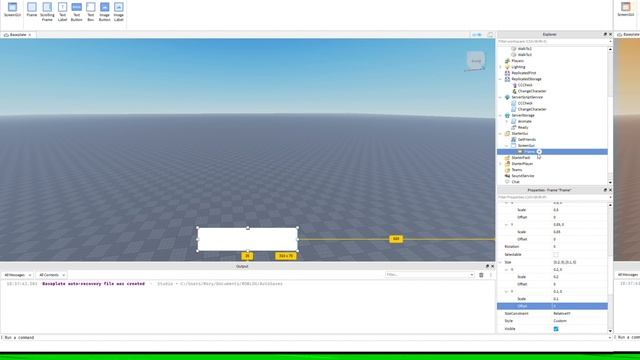
Task: Expand Lighting in Explorer
Action: coord(500,67)
